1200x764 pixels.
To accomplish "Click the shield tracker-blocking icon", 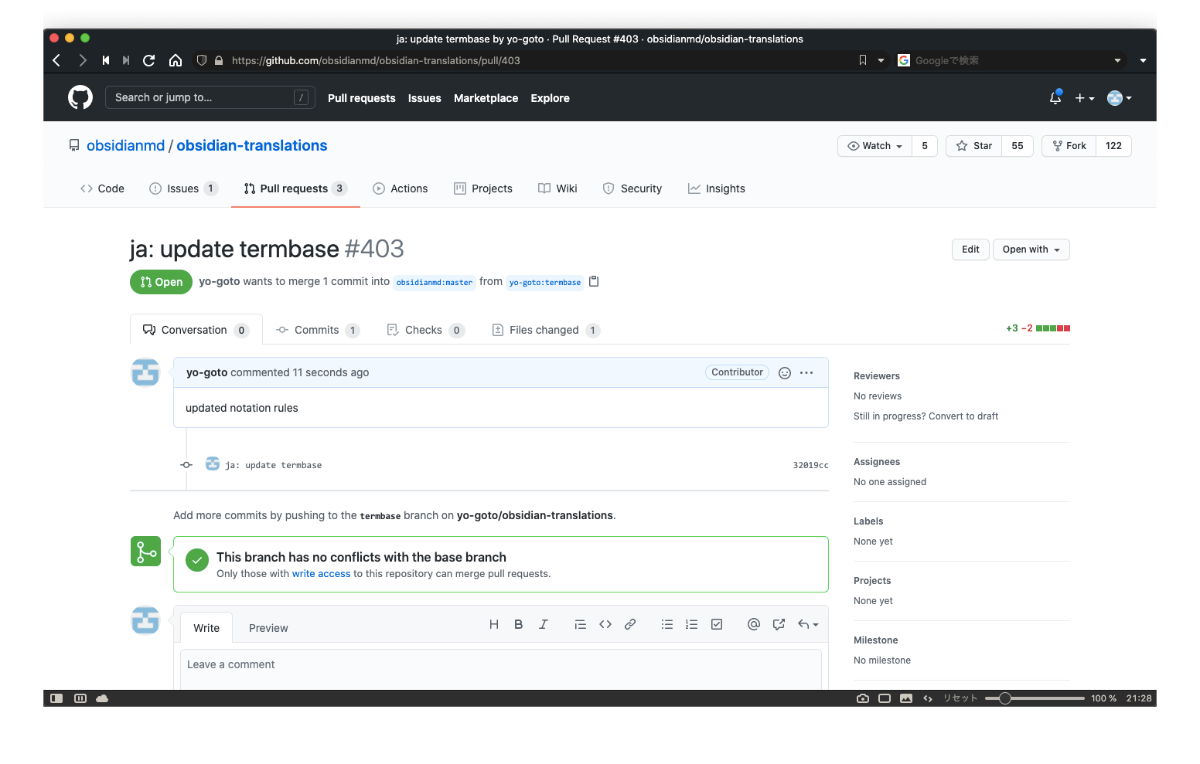I will tap(201, 60).
